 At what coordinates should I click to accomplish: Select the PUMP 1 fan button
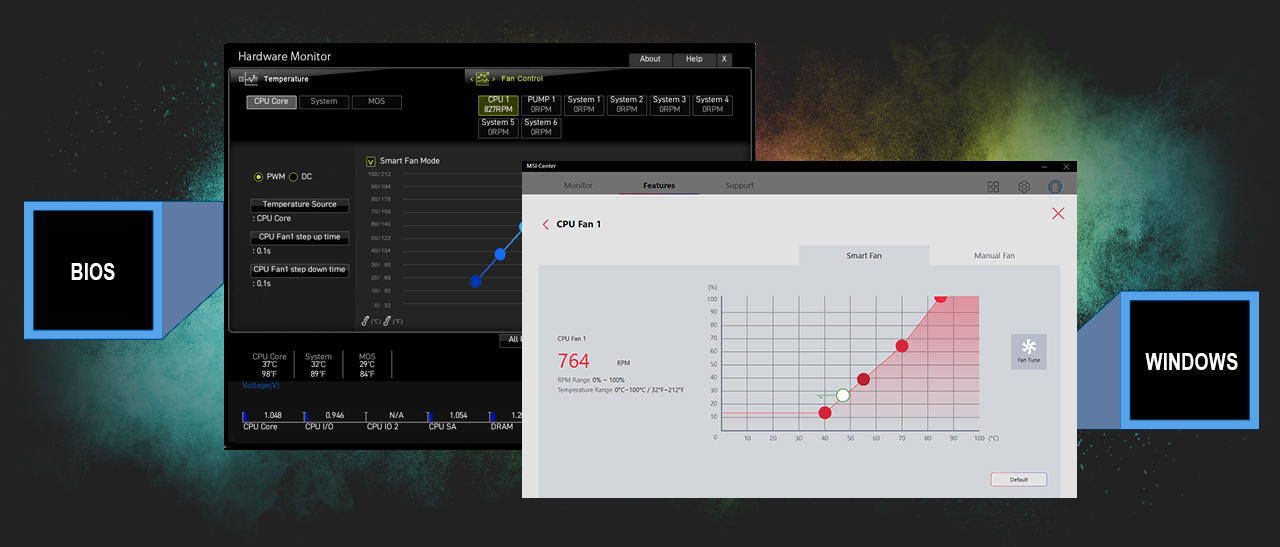541,105
